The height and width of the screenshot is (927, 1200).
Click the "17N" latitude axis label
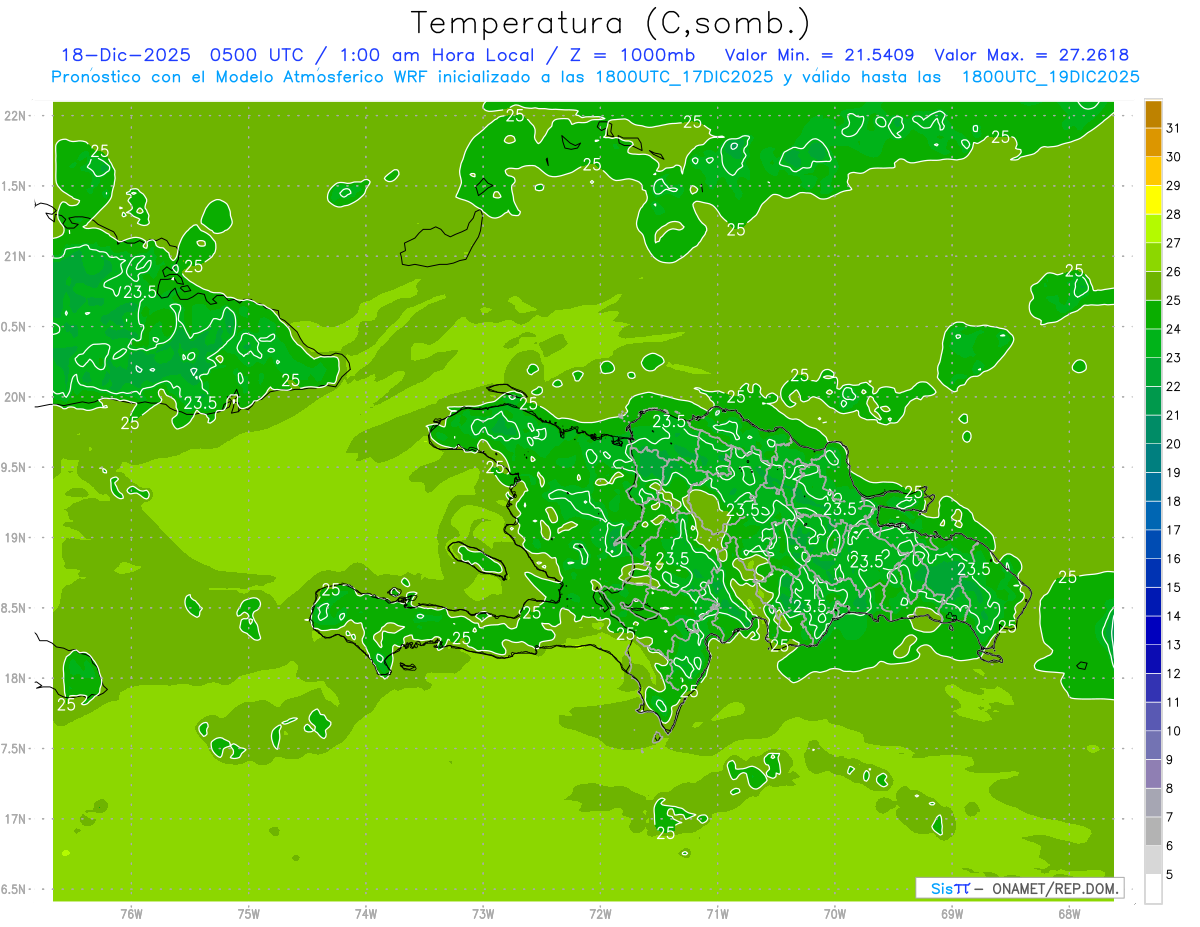[15, 820]
